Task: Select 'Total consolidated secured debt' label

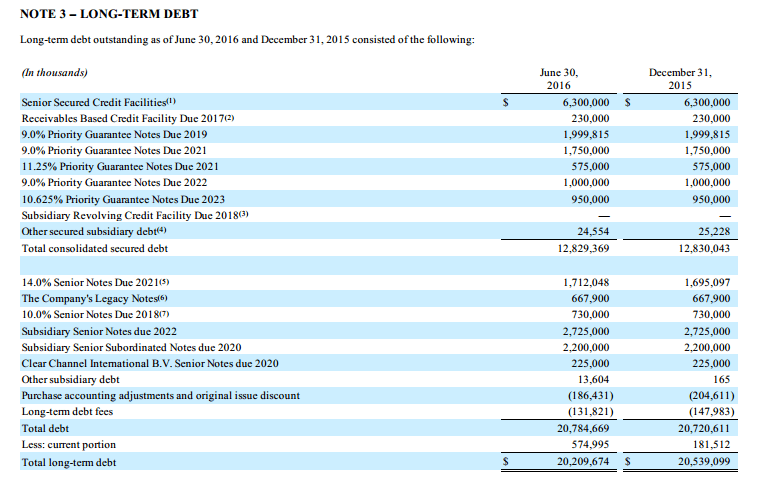Action: pyautogui.click(x=94, y=249)
